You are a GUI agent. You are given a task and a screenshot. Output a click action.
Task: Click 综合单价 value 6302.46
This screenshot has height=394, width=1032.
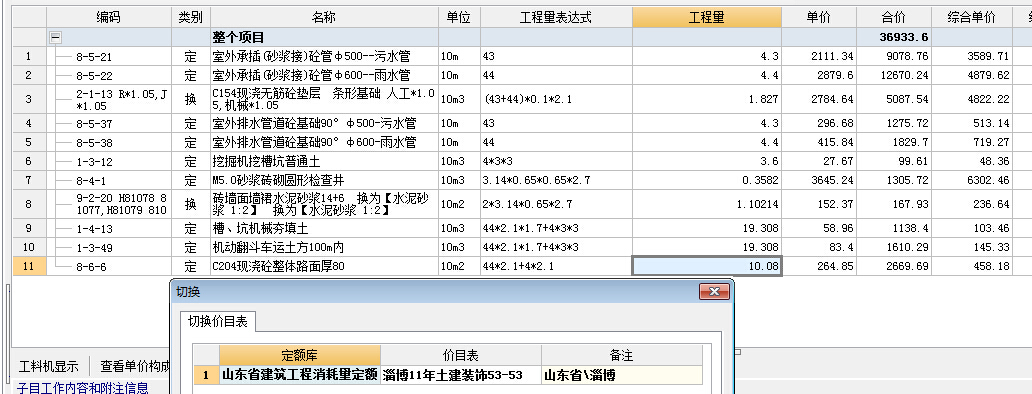point(989,180)
